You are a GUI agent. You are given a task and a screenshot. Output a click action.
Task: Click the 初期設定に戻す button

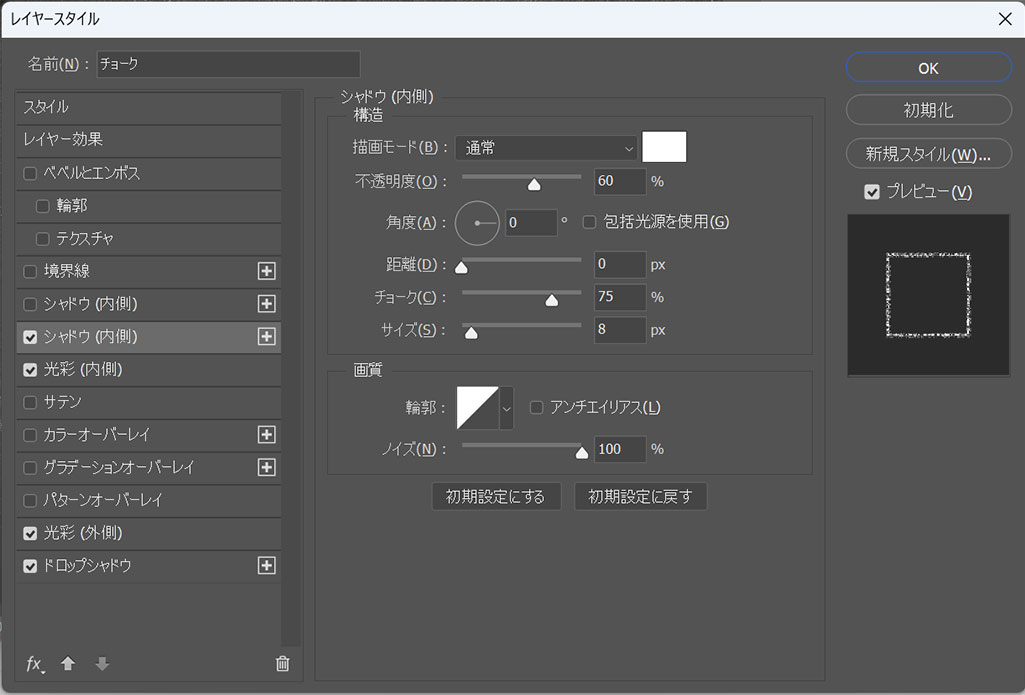640,496
